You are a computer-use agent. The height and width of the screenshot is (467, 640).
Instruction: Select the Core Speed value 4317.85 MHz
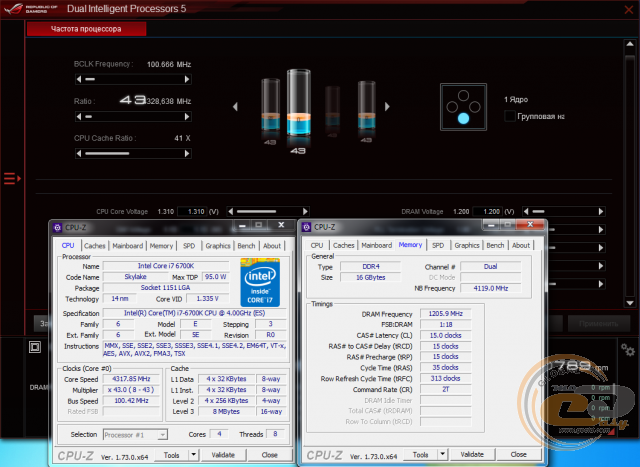tap(131, 379)
